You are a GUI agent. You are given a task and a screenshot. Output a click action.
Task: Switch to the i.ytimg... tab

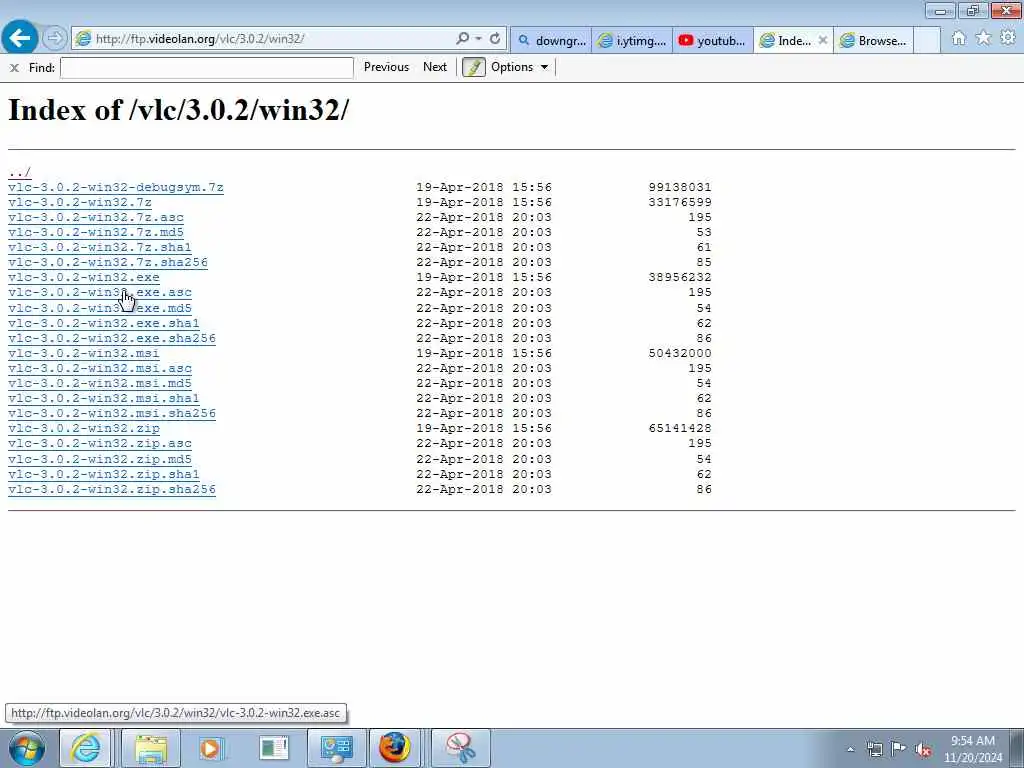pyautogui.click(x=632, y=40)
